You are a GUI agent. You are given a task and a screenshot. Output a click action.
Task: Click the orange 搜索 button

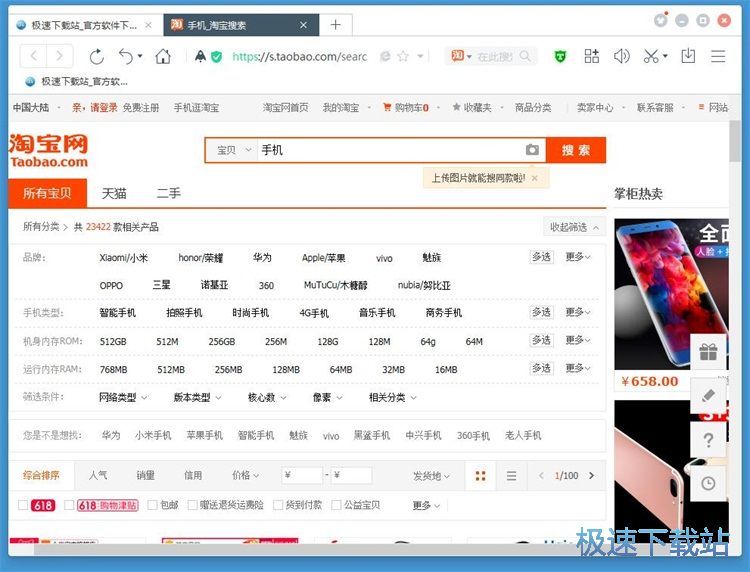click(x=576, y=150)
